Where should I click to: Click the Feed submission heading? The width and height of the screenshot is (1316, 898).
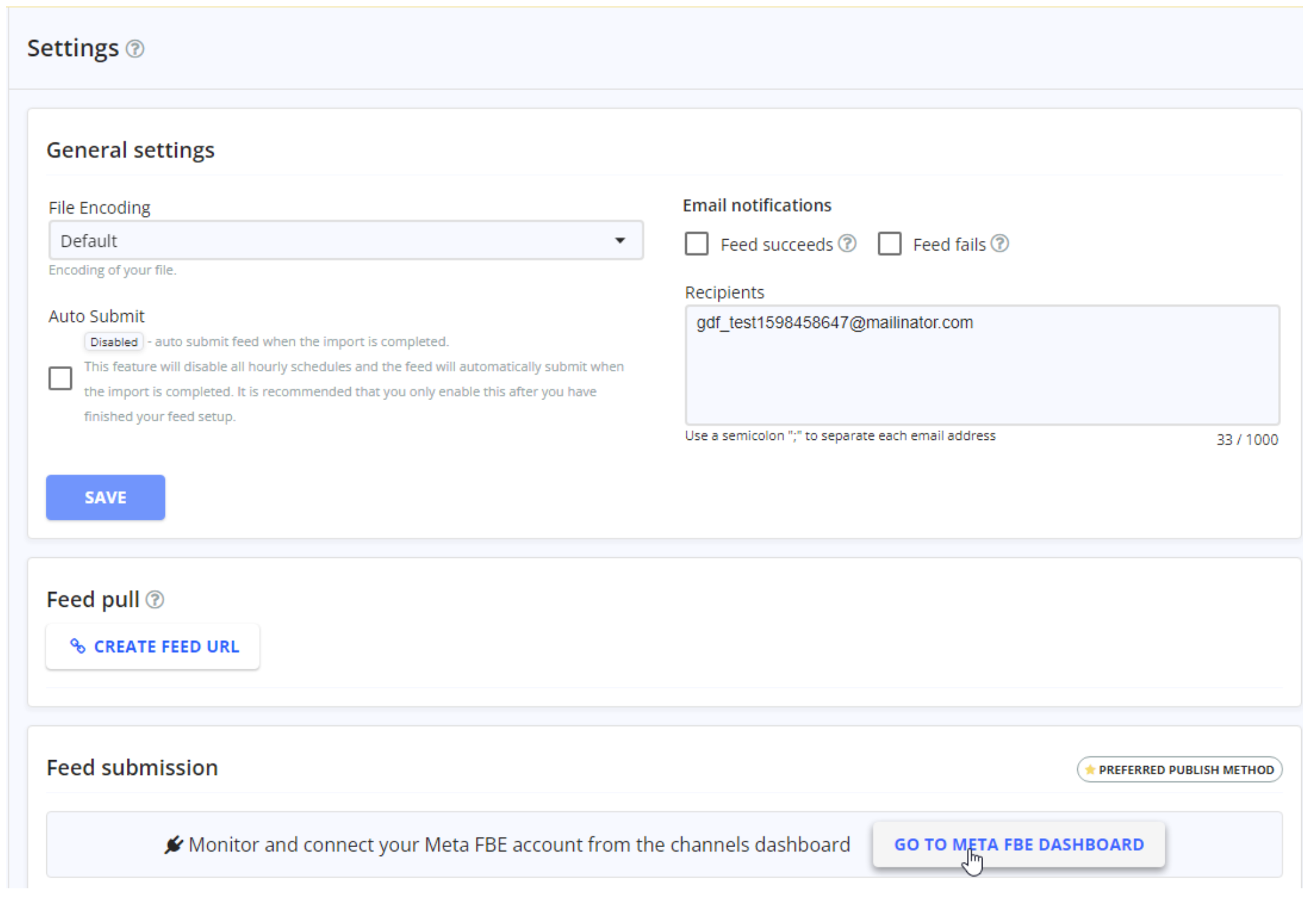pyautogui.click(x=133, y=769)
